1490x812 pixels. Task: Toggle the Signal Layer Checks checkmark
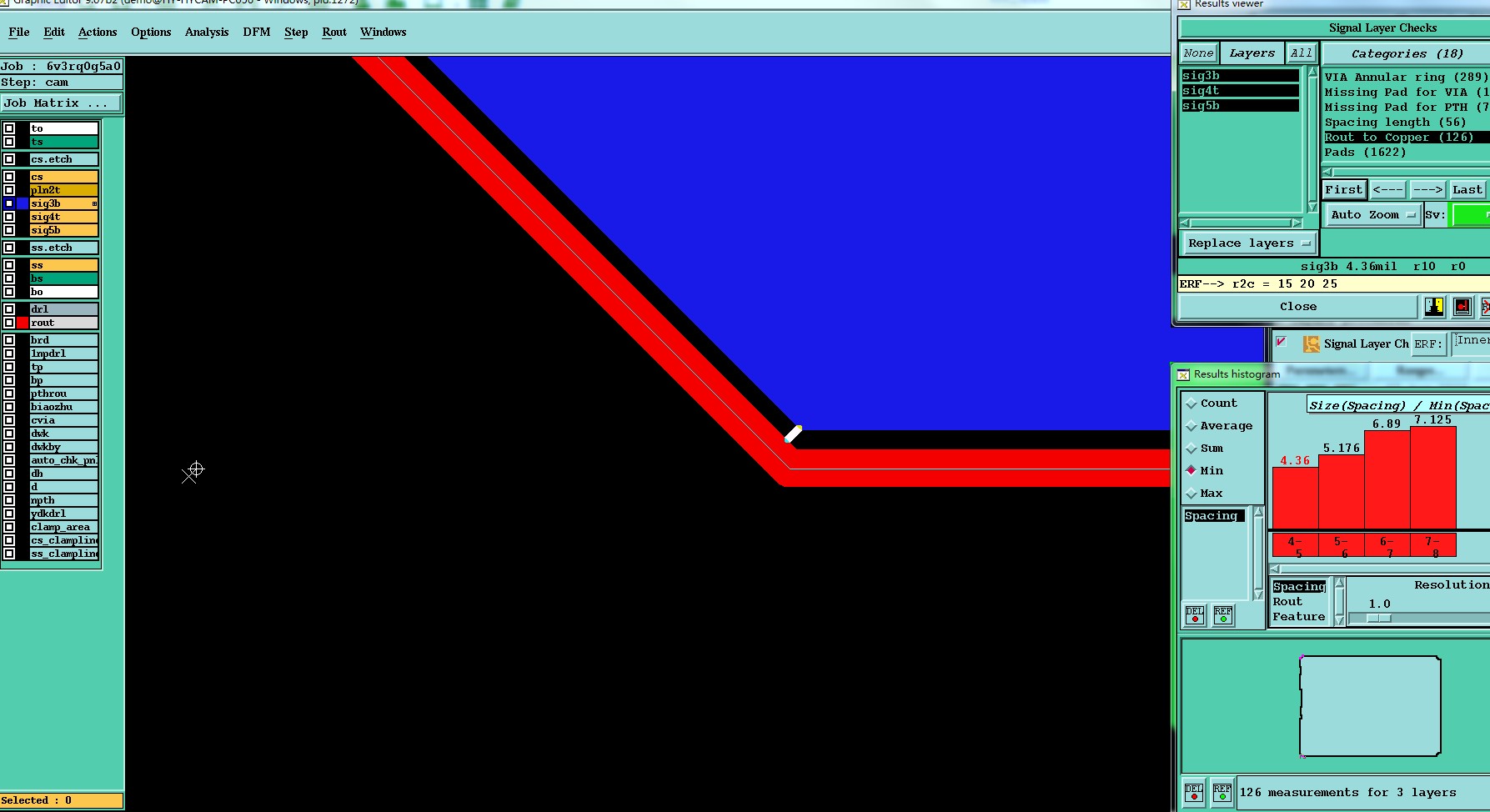pos(1282,342)
